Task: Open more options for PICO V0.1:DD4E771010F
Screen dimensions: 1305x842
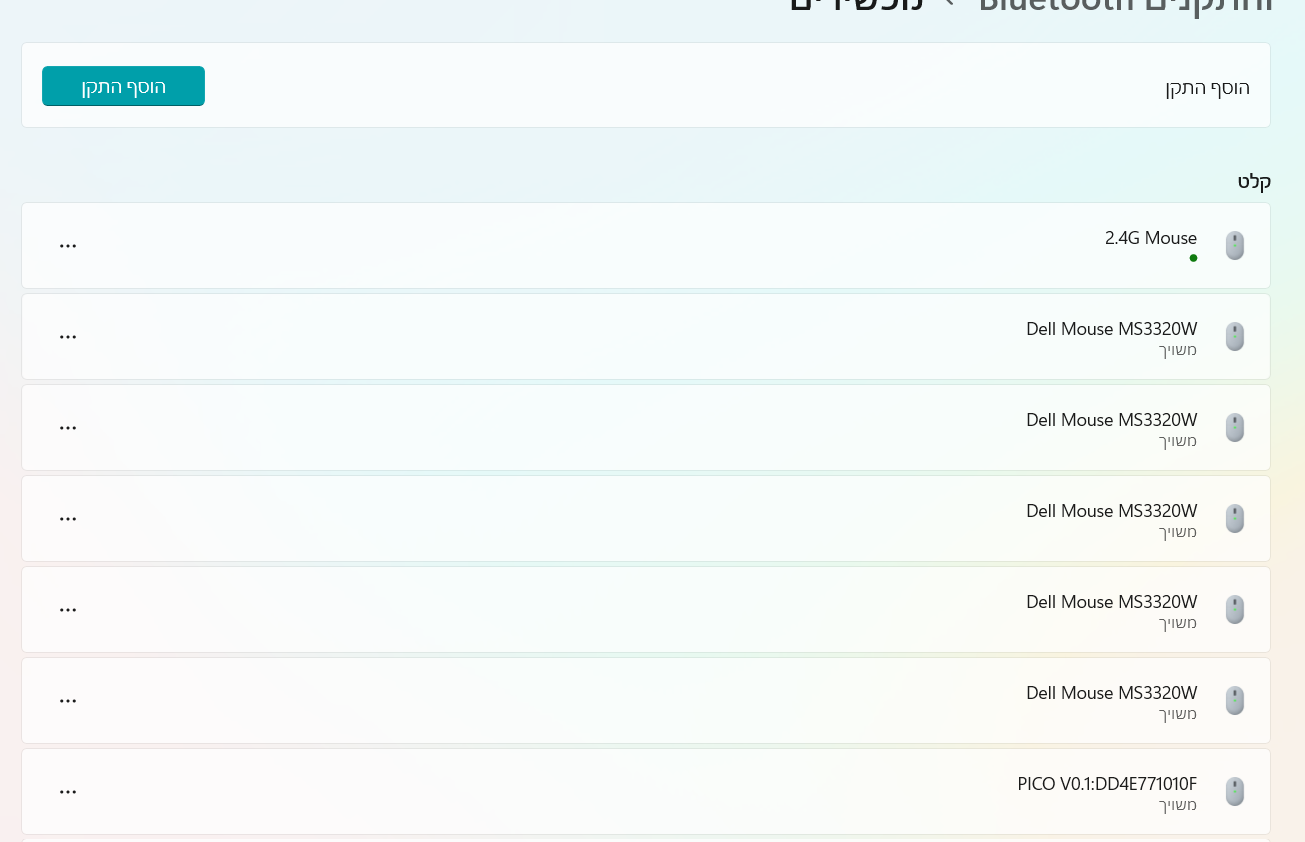Action: [68, 792]
